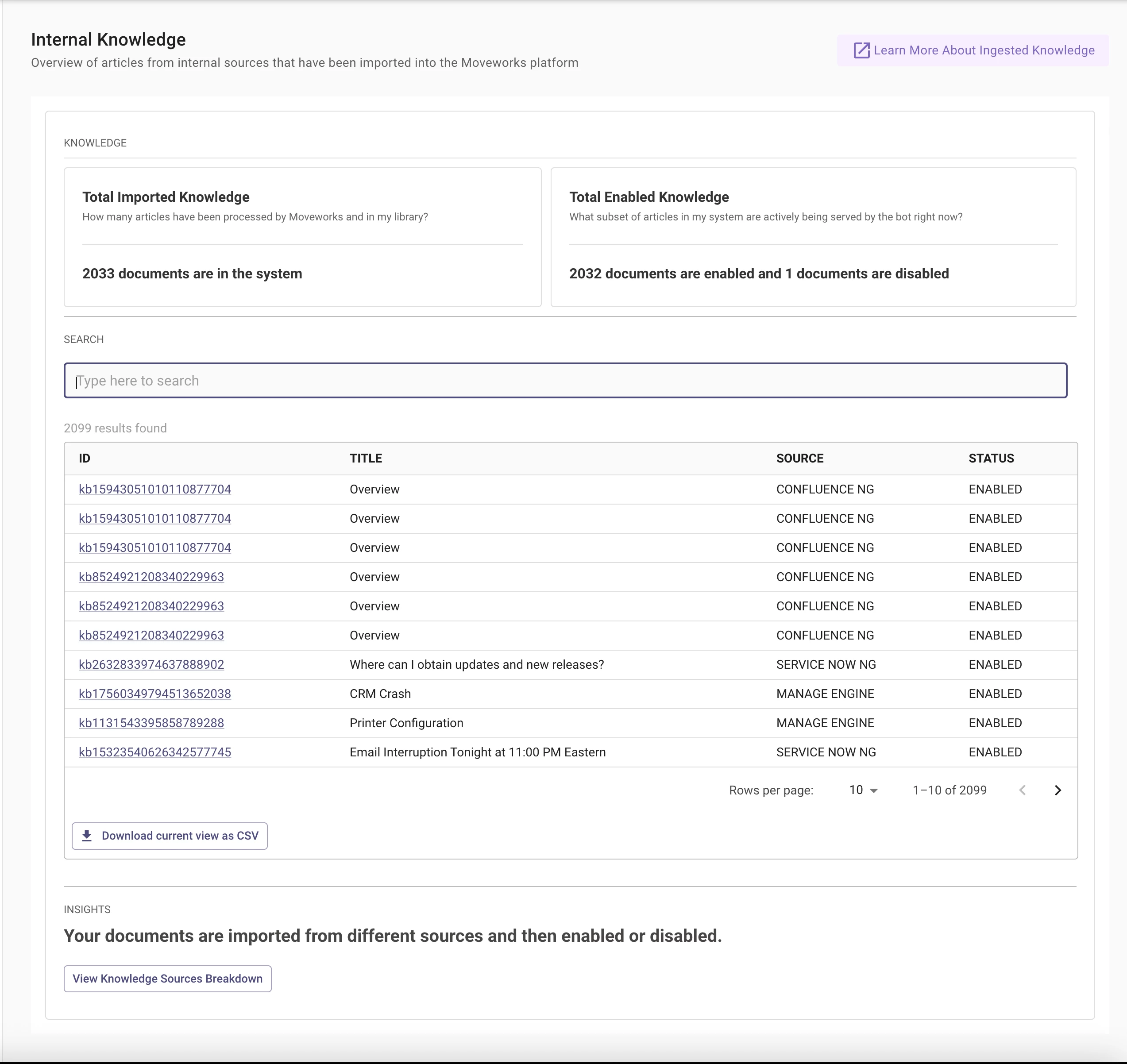Click the search input field
Screen dimensions: 1127x1064
tap(565, 381)
